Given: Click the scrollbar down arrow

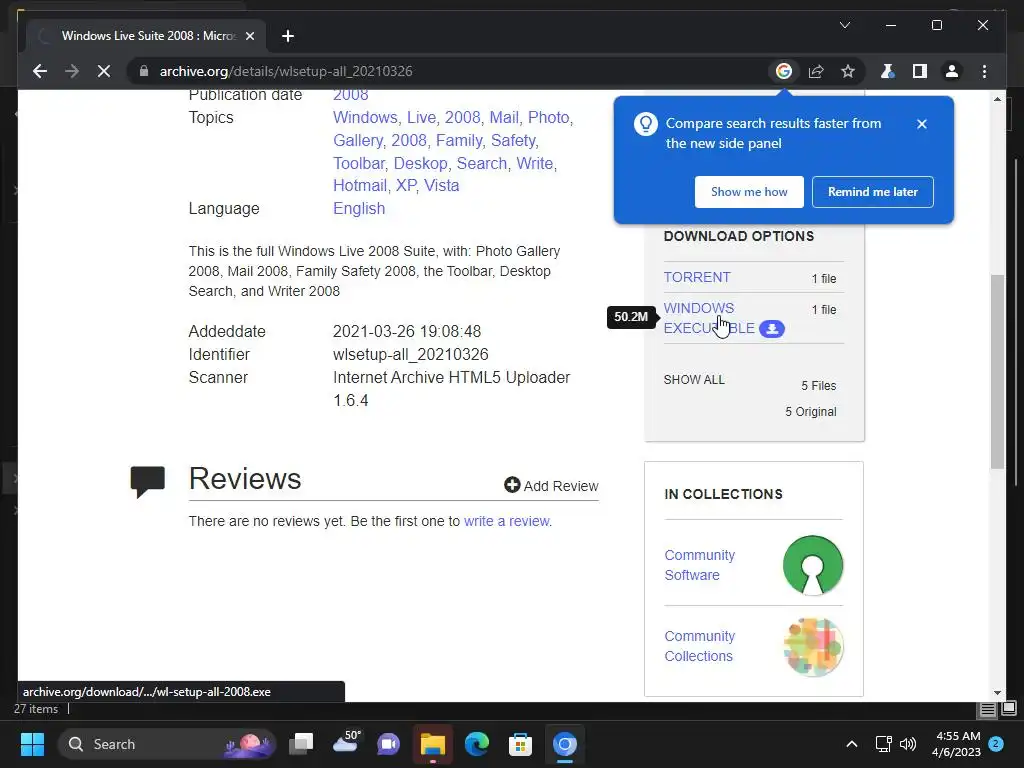Looking at the screenshot, I should [x=997, y=693].
